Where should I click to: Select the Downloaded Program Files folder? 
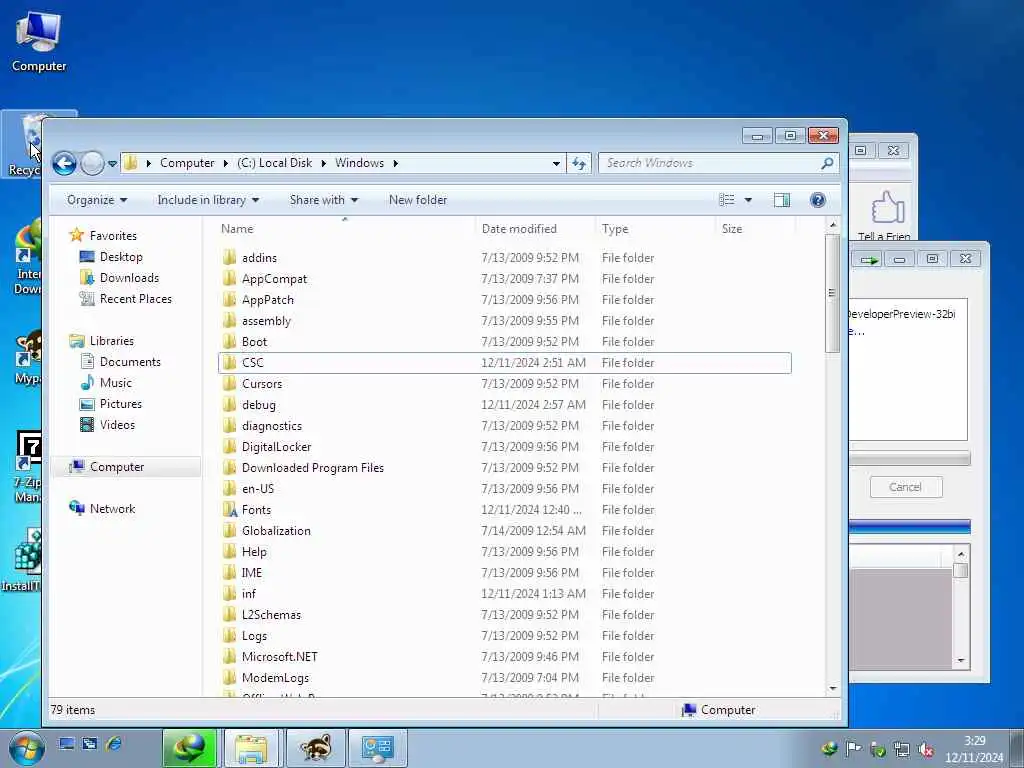(313, 468)
